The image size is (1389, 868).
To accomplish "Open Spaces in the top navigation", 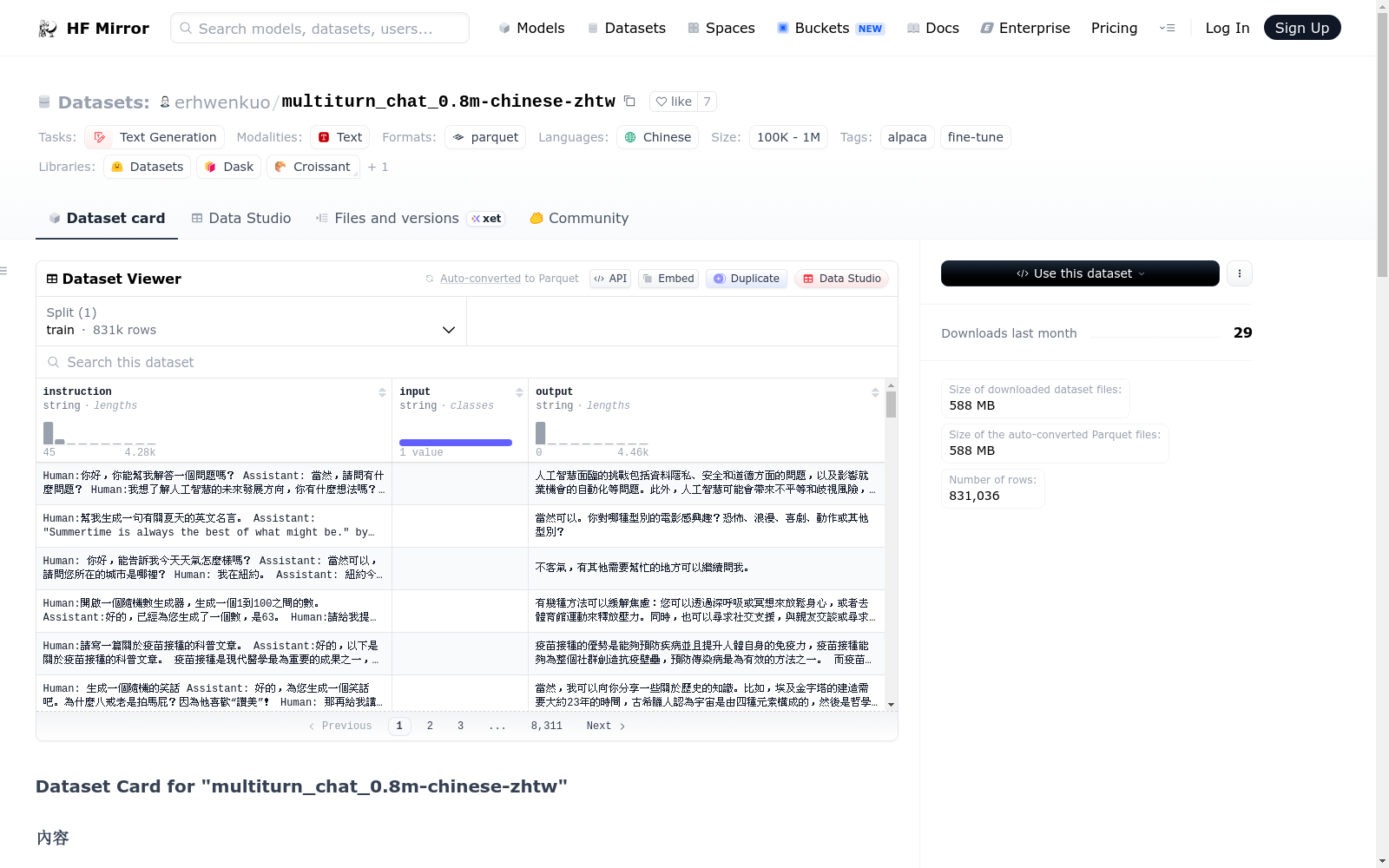I will [721, 28].
